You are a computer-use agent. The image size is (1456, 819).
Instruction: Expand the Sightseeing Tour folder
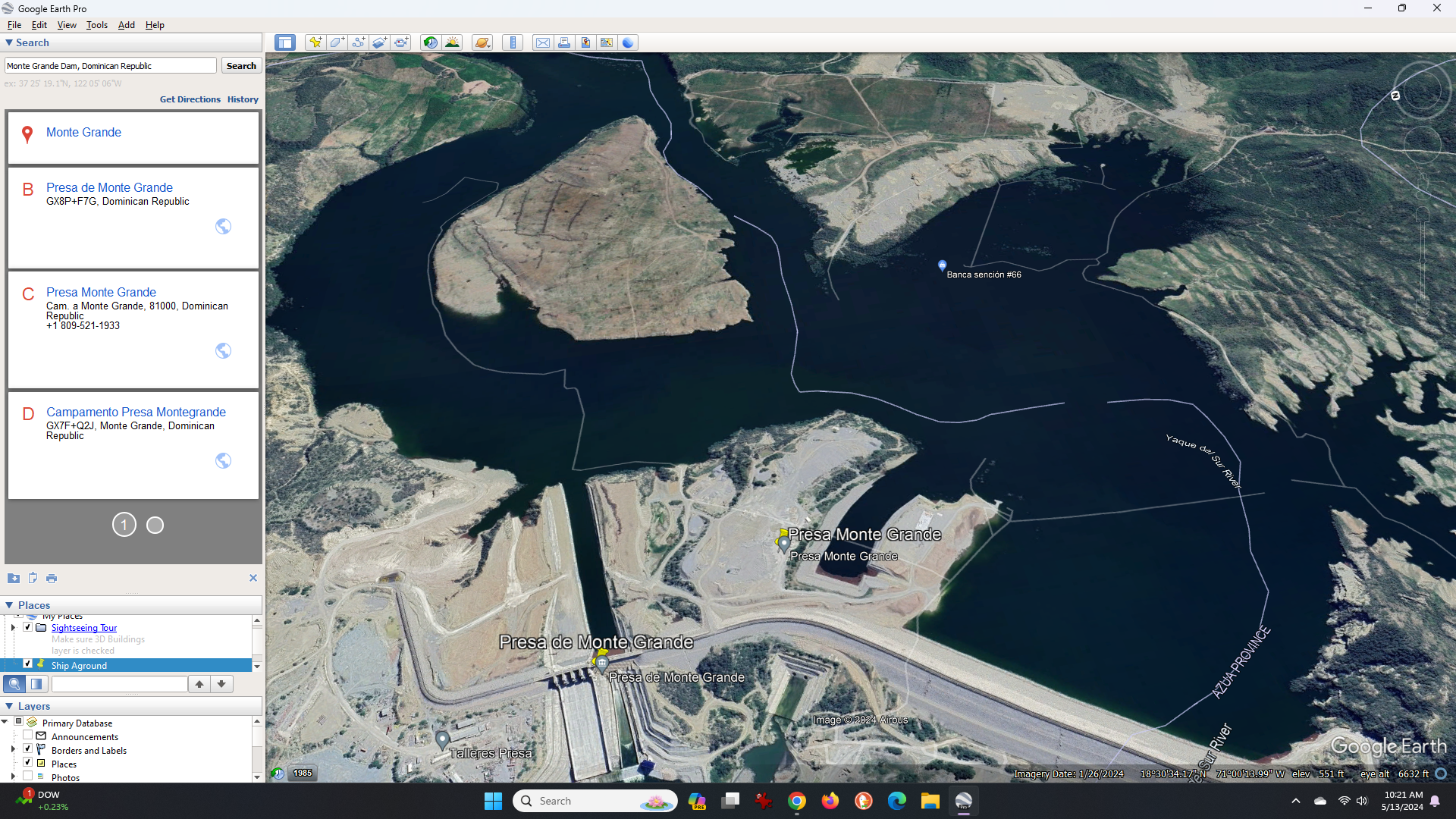(13, 627)
